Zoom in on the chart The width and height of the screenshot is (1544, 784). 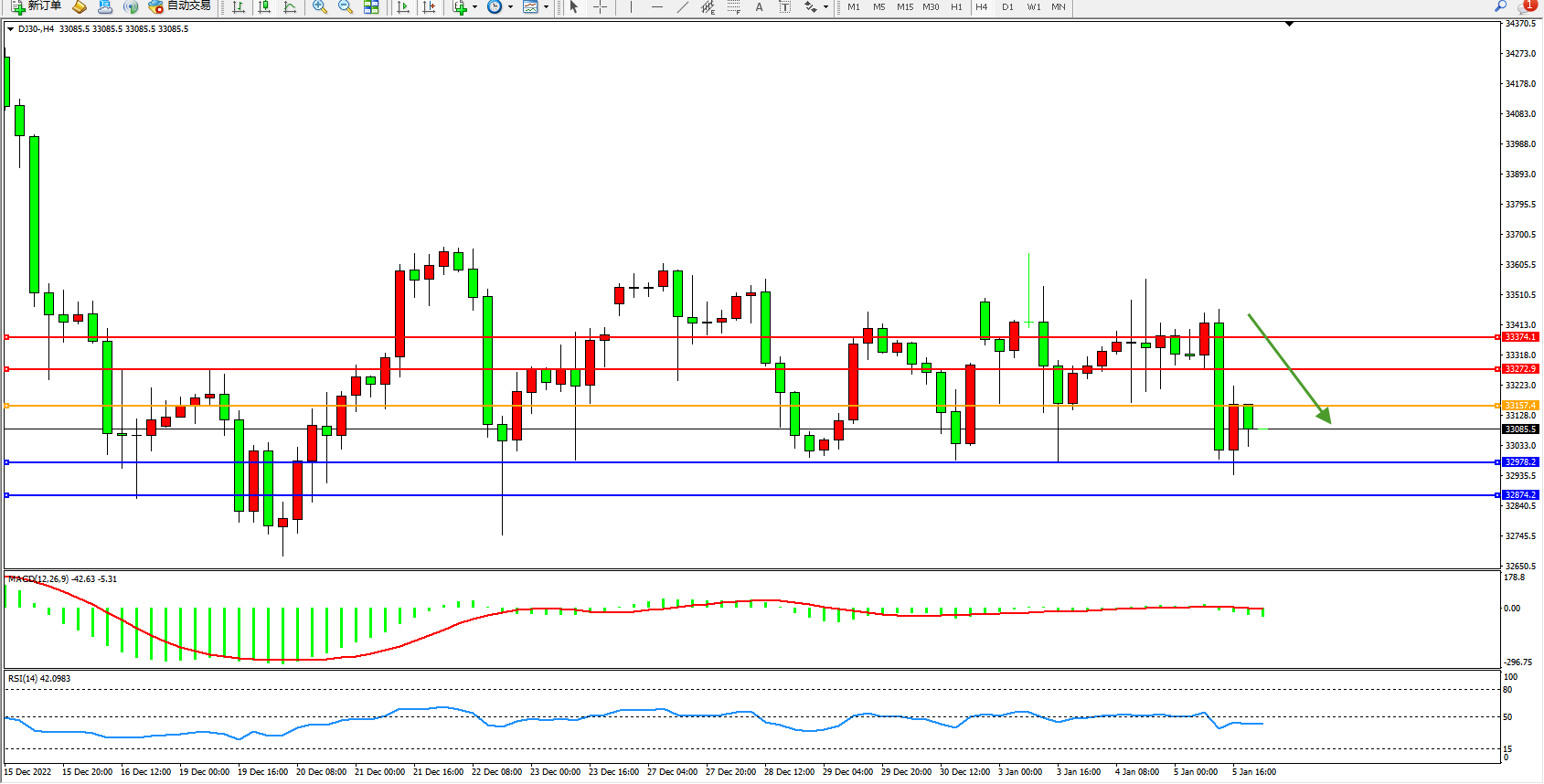[320, 7]
